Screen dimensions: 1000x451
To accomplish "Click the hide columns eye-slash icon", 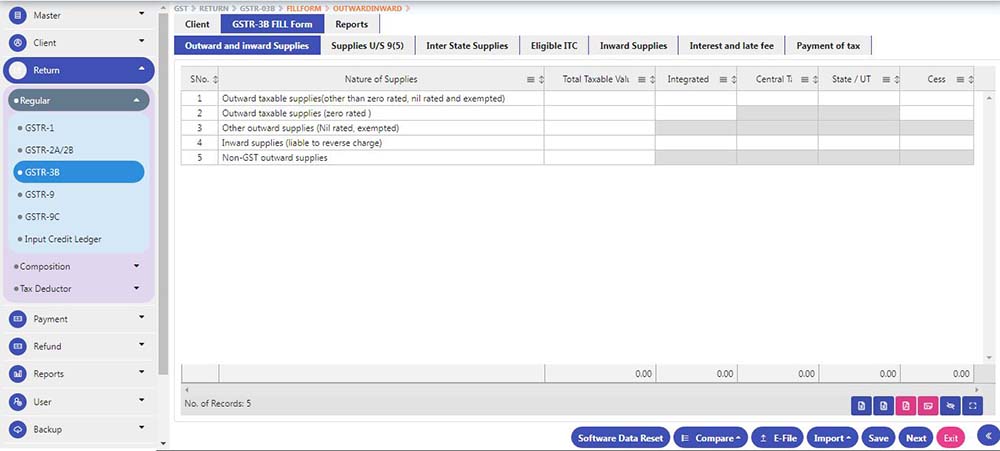I will click(950, 405).
